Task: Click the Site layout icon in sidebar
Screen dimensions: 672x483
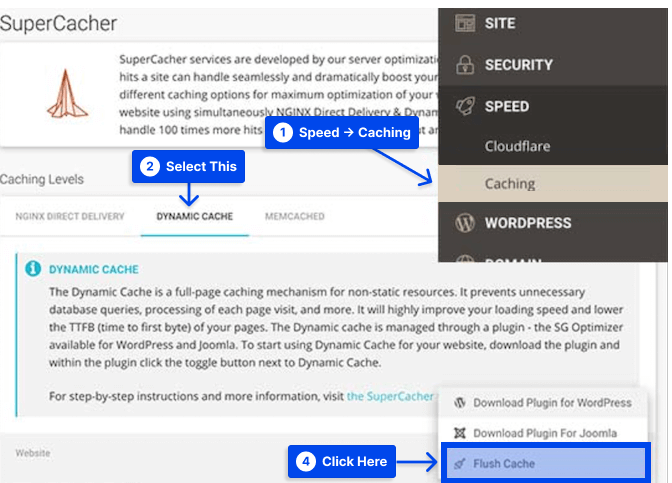Action: tap(465, 23)
